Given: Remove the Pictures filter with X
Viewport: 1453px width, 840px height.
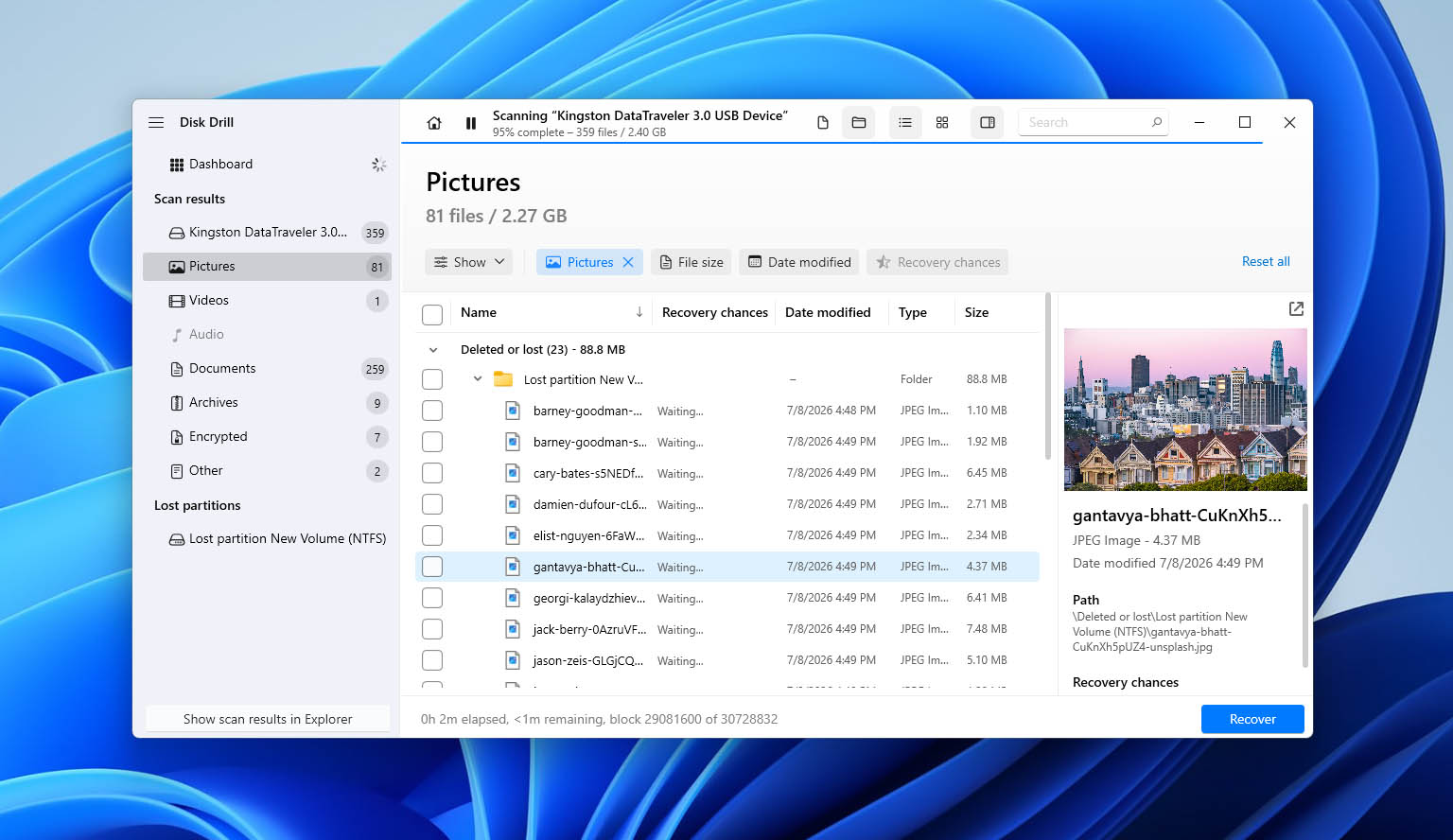Looking at the screenshot, I should pyautogui.click(x=628, y=262).
